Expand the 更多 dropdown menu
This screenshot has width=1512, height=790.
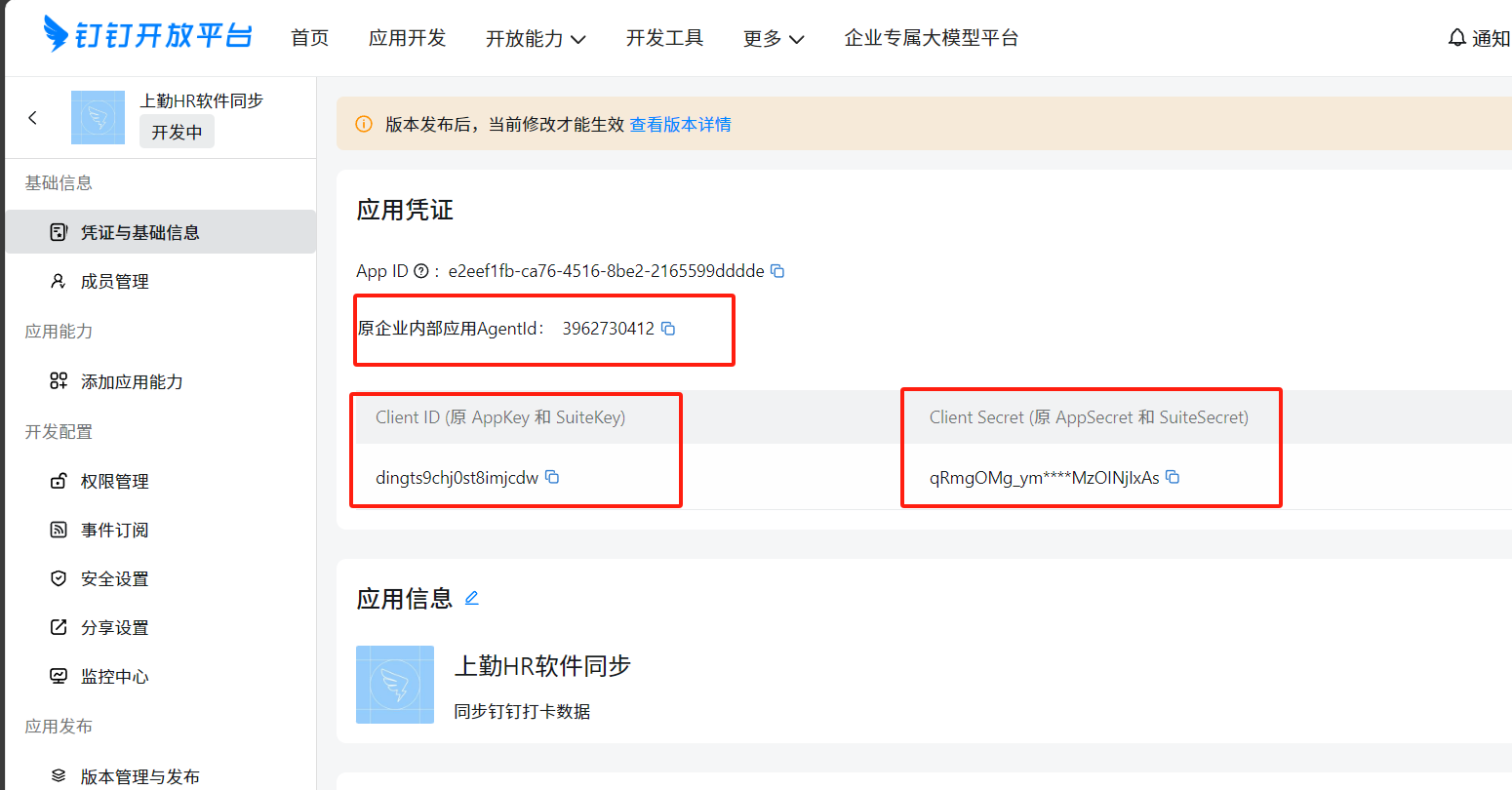(x=774, y=38)
